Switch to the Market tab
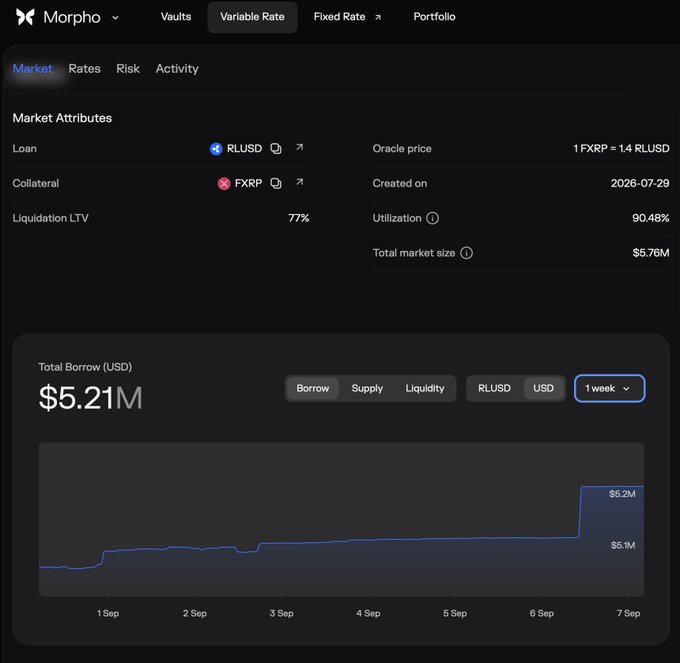Screen dimensions: 680x663 [x=33, y=69]
